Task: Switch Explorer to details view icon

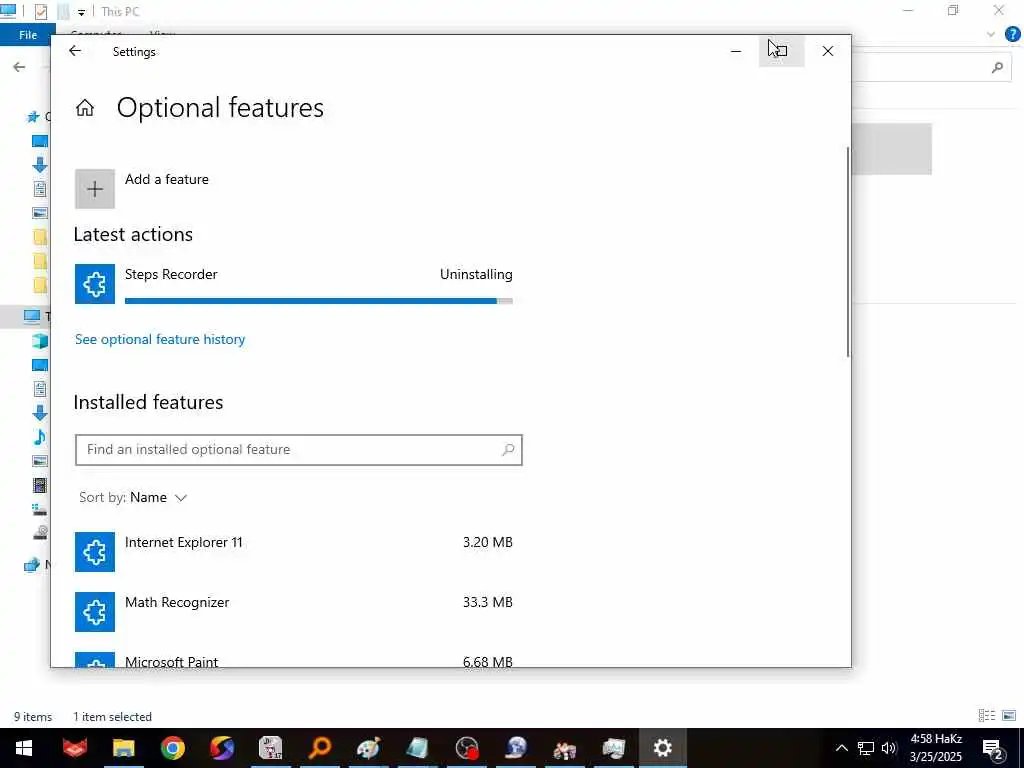Action: pyautogui.click(x=987, y=716)
